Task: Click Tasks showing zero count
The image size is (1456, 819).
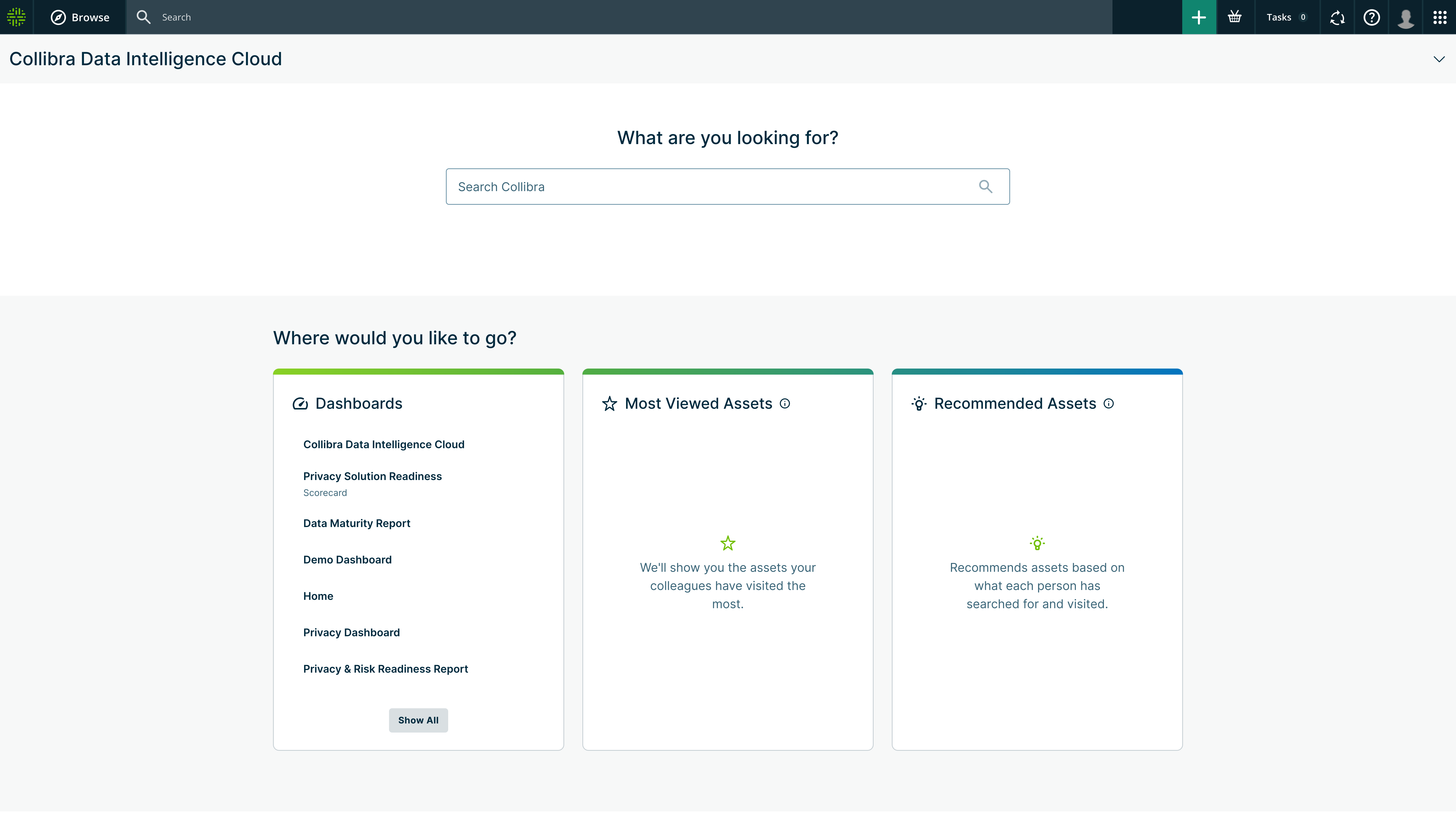Action: (x=1287, y=17)
